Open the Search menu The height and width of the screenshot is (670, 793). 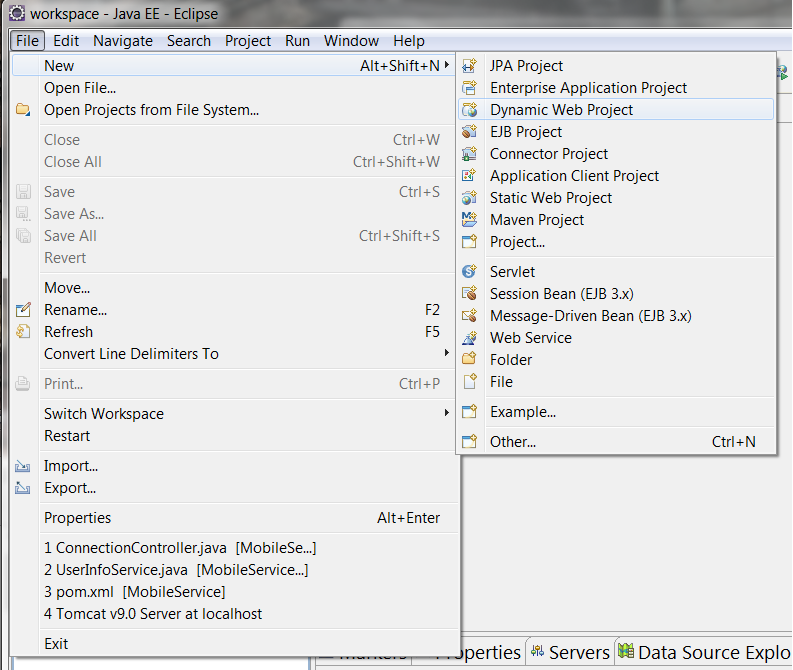(x=189, y=41)
